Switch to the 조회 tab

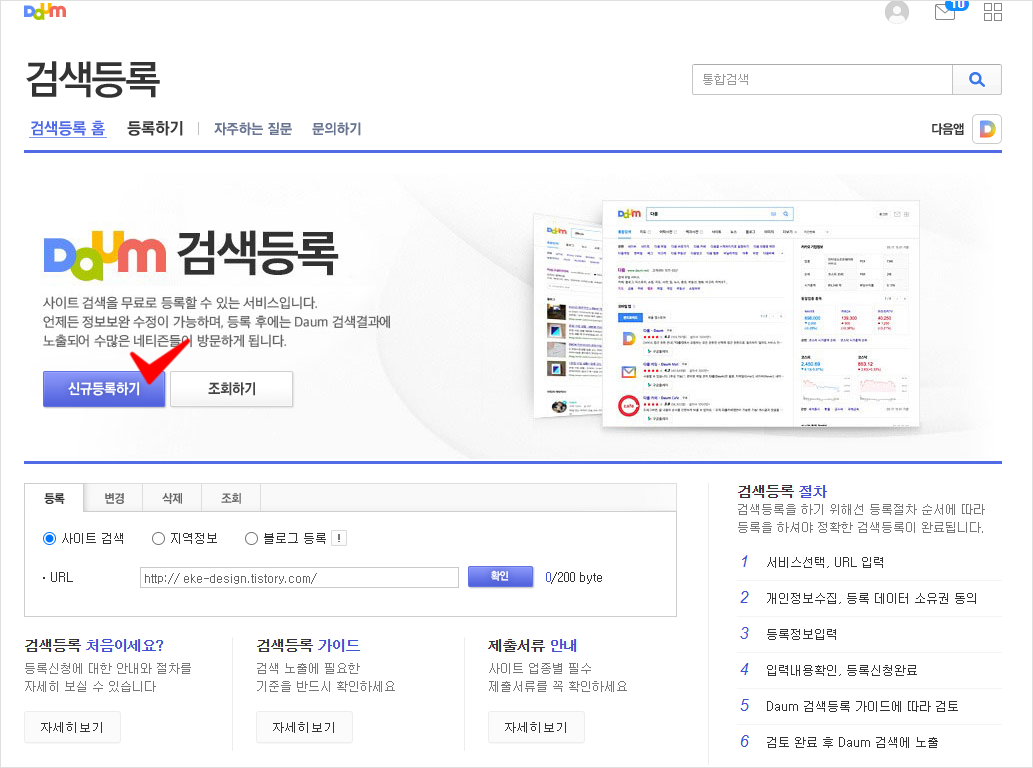pos(231,498)
